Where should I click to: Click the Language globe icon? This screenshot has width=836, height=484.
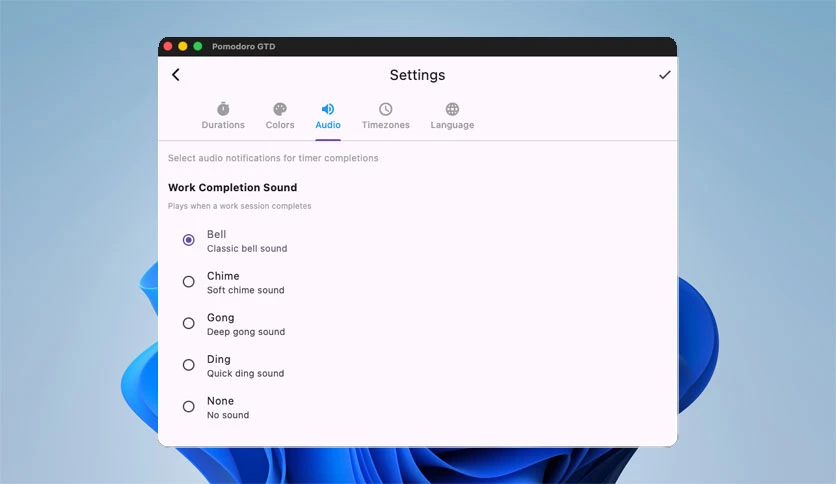452,109
